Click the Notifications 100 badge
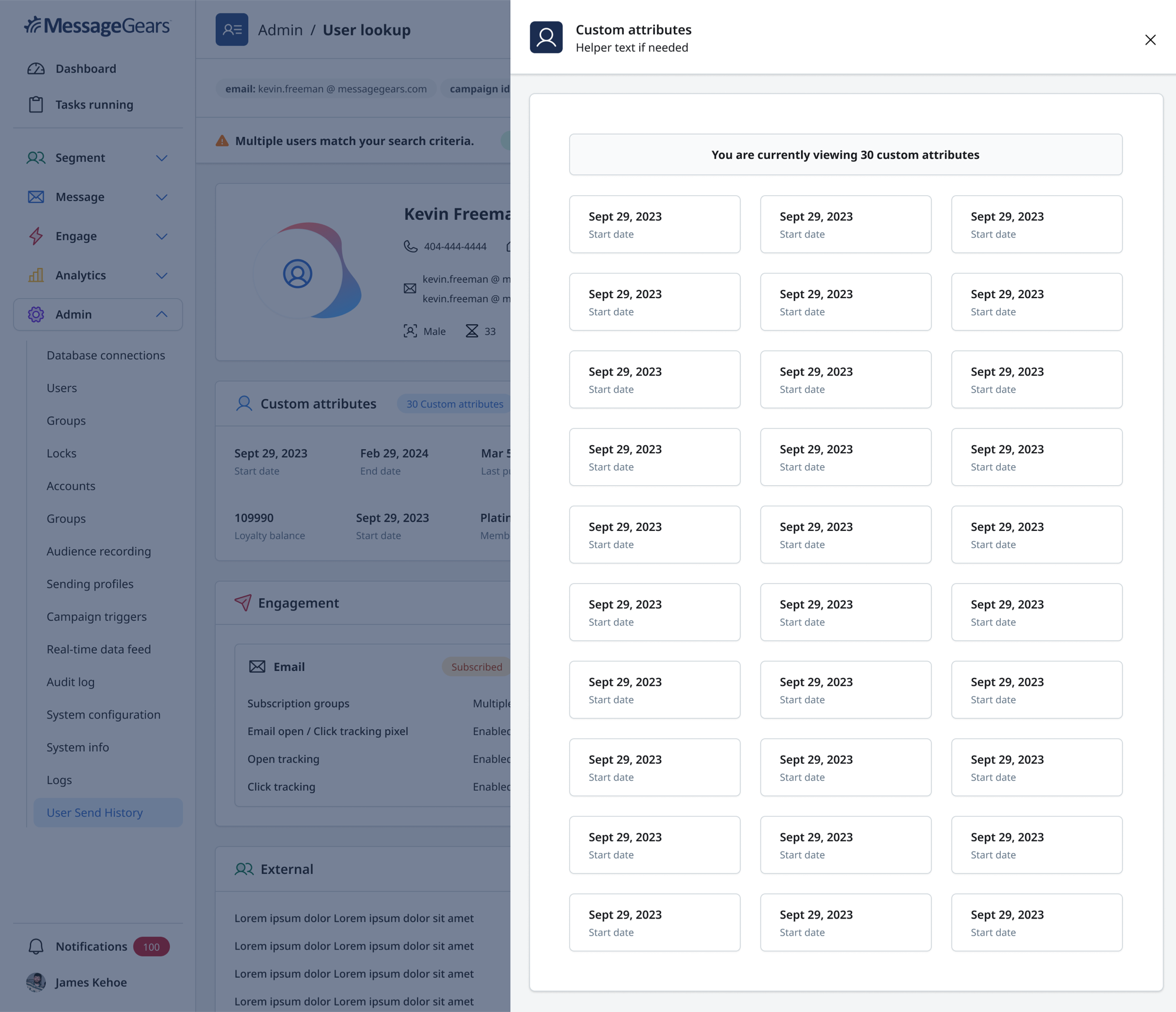The width and height of the screenshot is (1176, 1012). coord(151,946)
